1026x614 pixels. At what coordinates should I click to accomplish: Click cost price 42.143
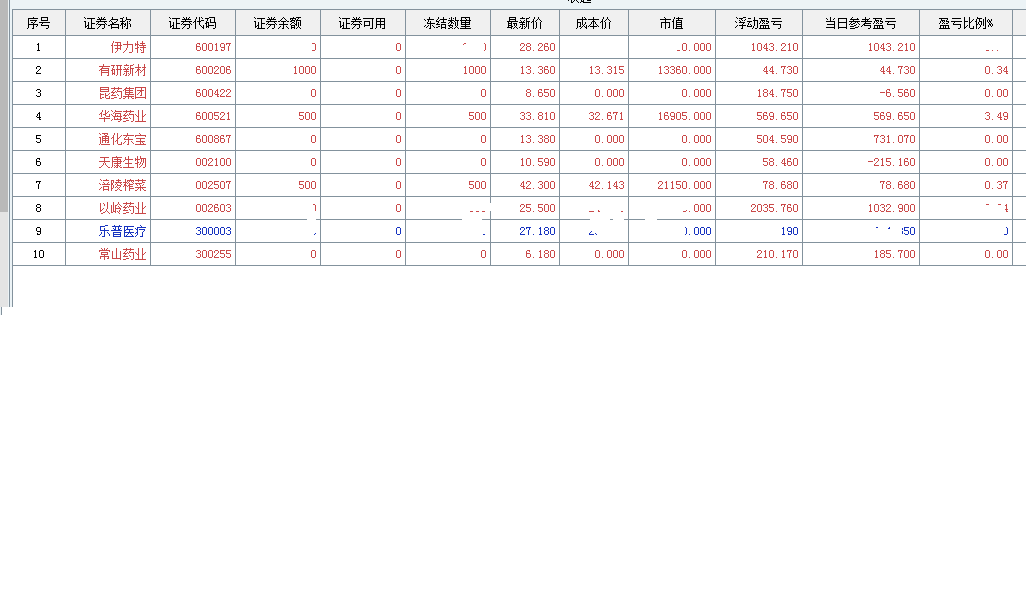pos(607,185)
